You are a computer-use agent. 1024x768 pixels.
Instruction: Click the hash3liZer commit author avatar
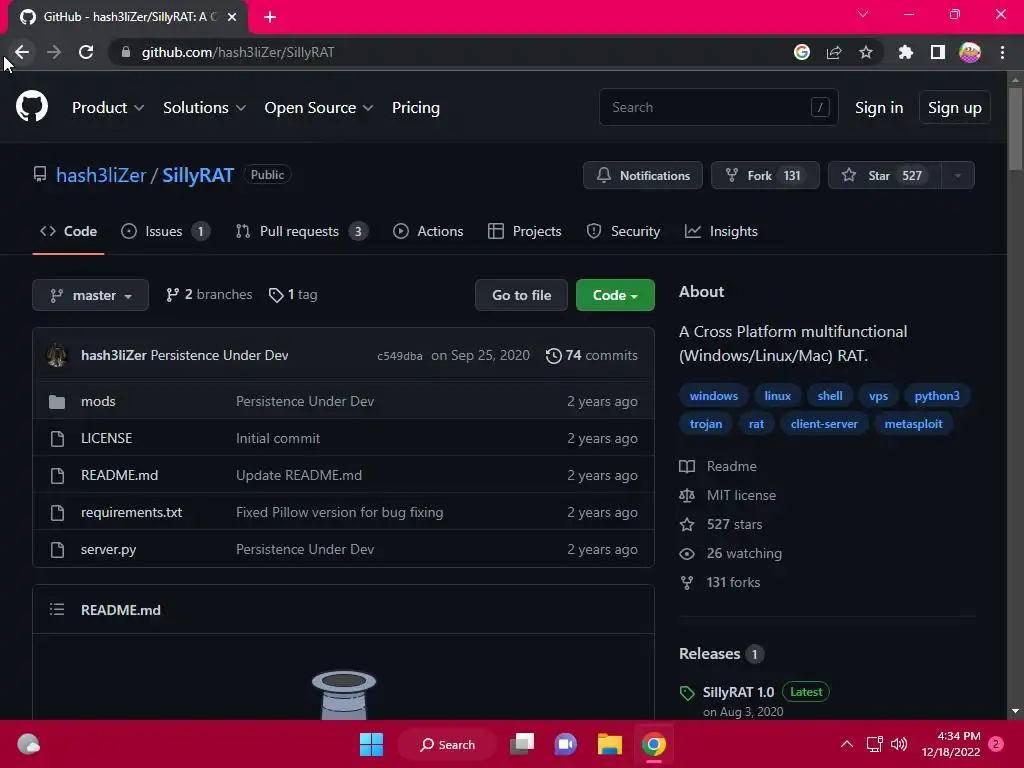pyautogui.click(x=57, y=355)
